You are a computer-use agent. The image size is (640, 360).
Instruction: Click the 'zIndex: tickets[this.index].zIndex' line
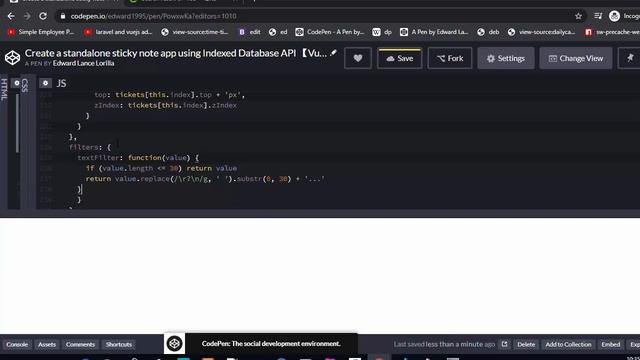pyautogui.click(x=165, y=105)
